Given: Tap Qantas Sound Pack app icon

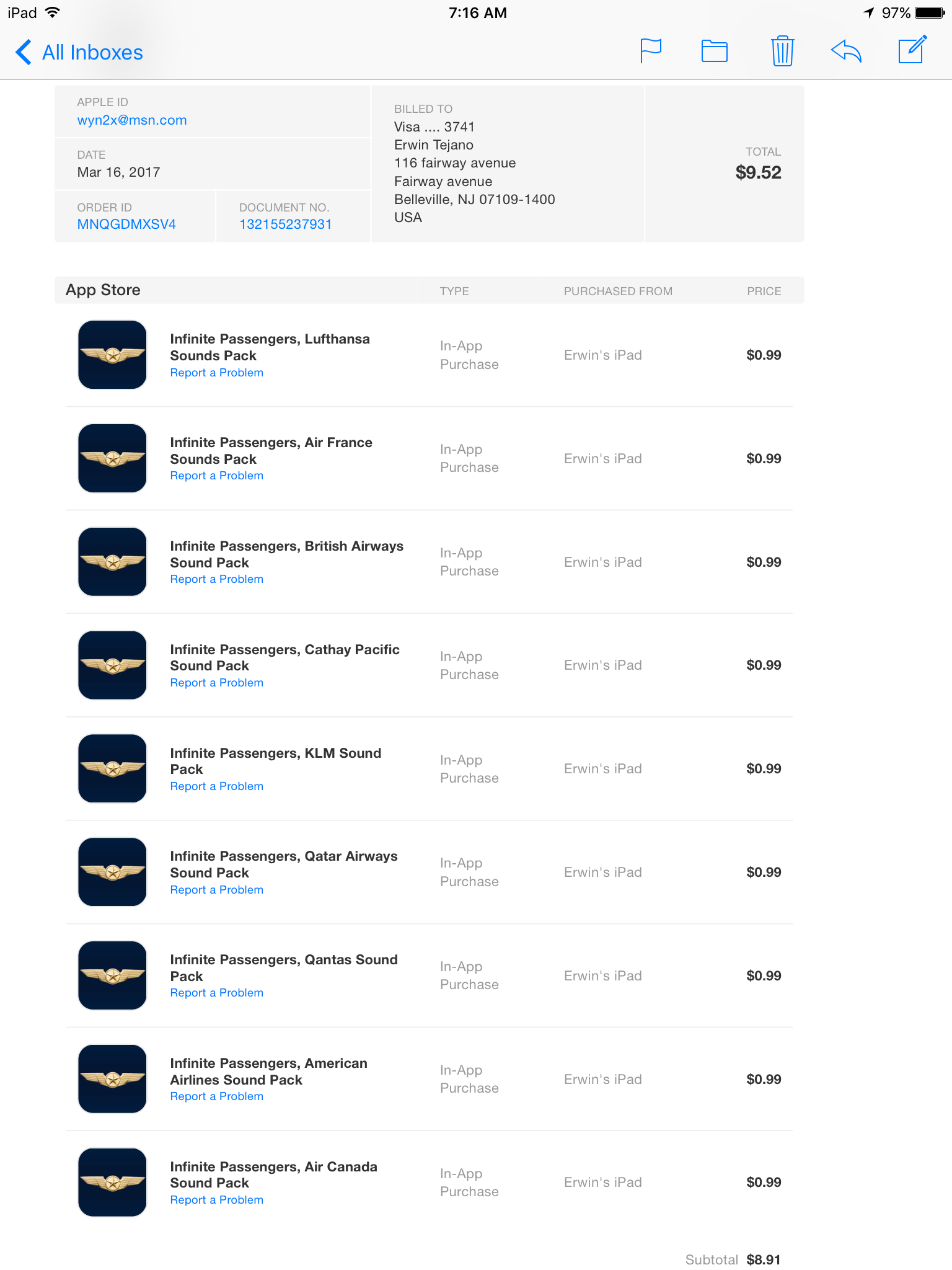Looking at the screenshot, I should [112, 975].
